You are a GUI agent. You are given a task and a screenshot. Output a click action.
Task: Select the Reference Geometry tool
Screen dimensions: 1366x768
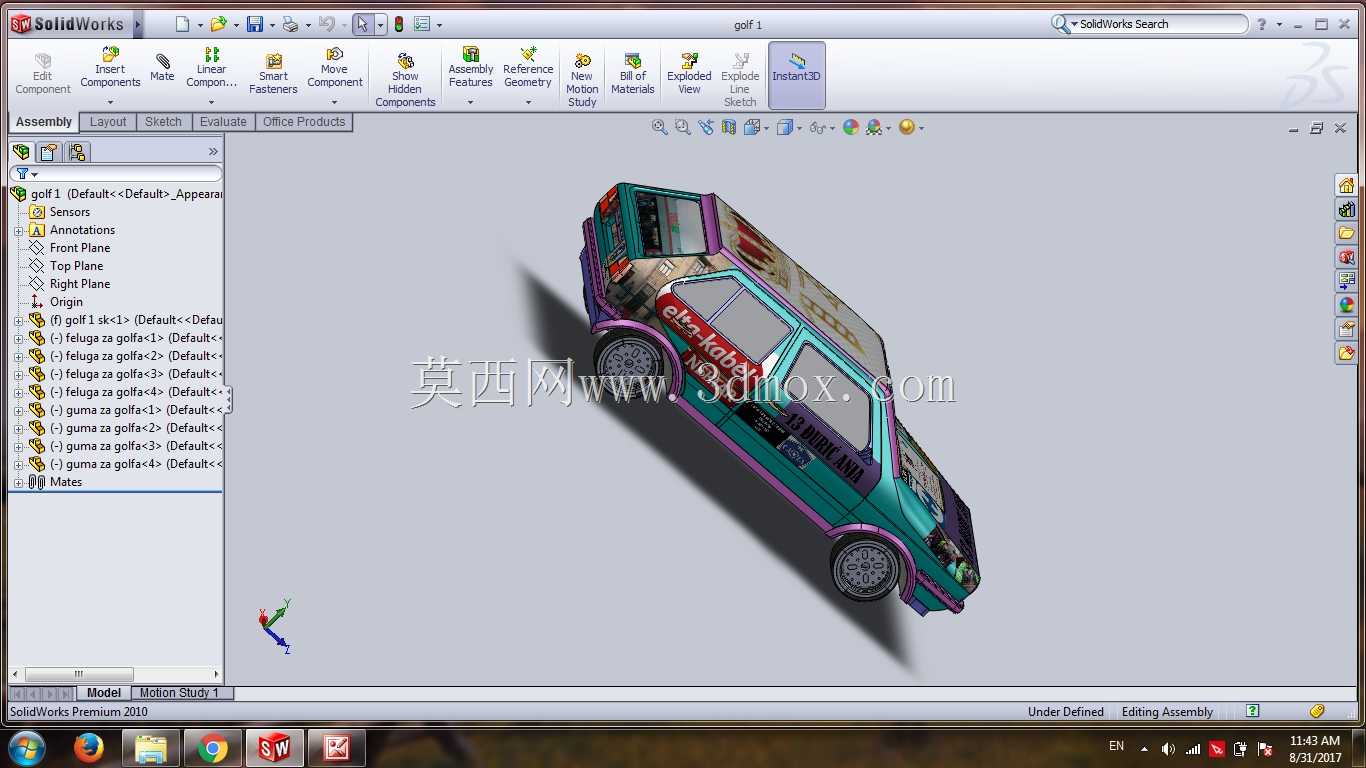pyautogui.click(x=528, y=68)
